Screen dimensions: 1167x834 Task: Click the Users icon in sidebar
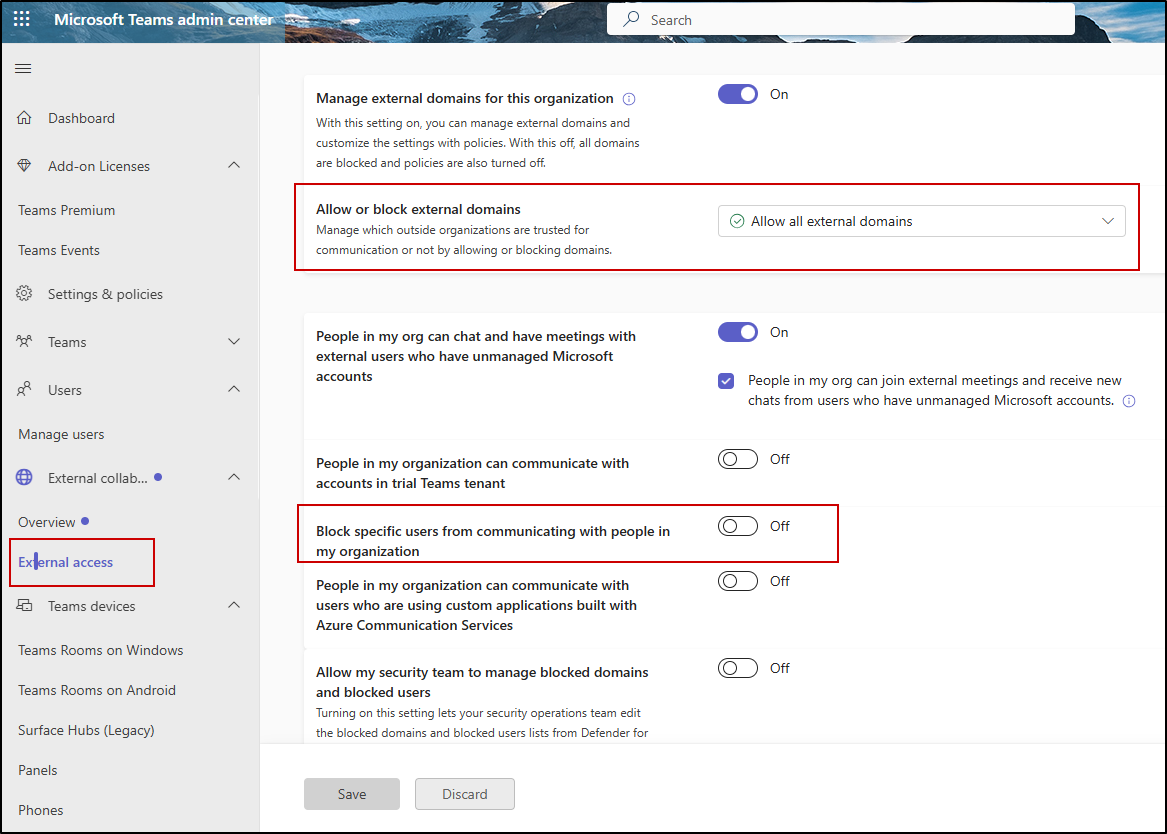pyautogui.click(x=25, y=389)
